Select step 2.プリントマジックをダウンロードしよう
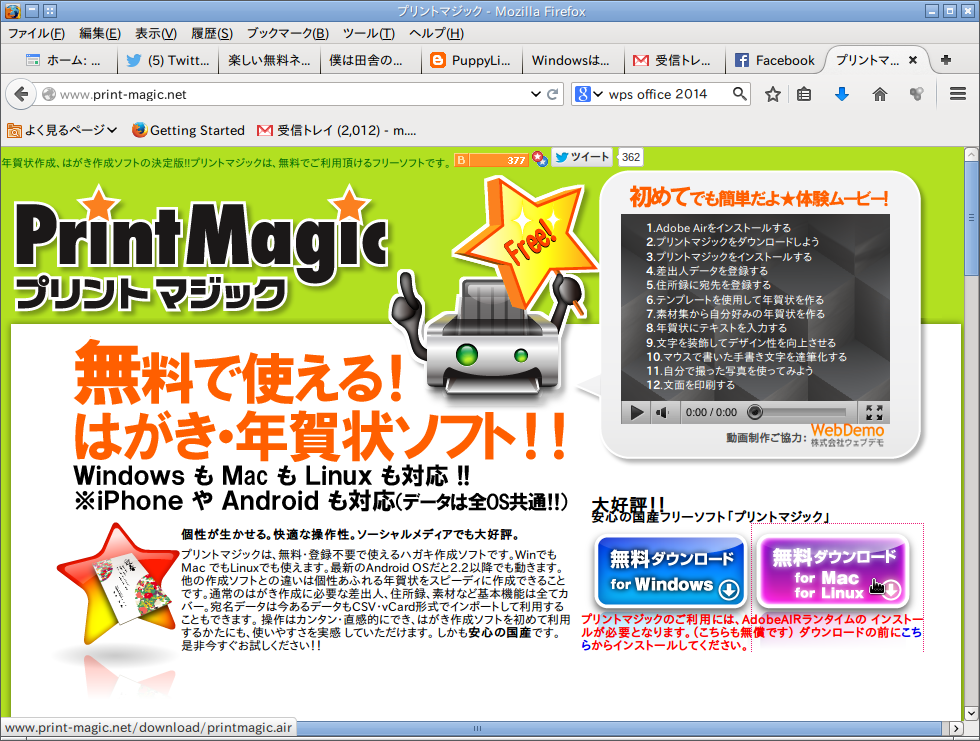 point(732,242)
